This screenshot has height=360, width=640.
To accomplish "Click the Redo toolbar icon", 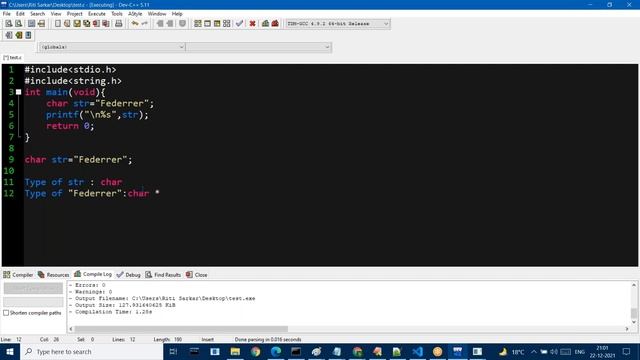I will (144, 24).
